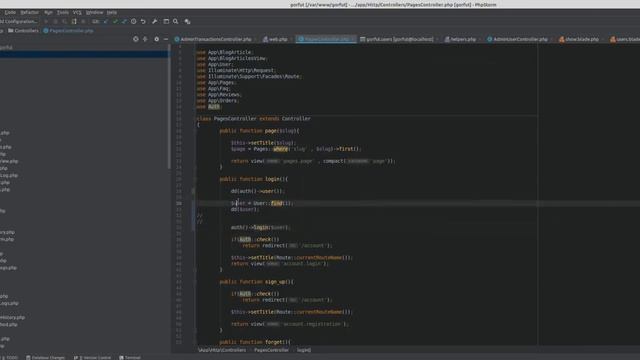Click "auth()->login($user);" line
The height and width of the screenshot is (360, 640).
point(260,227)
